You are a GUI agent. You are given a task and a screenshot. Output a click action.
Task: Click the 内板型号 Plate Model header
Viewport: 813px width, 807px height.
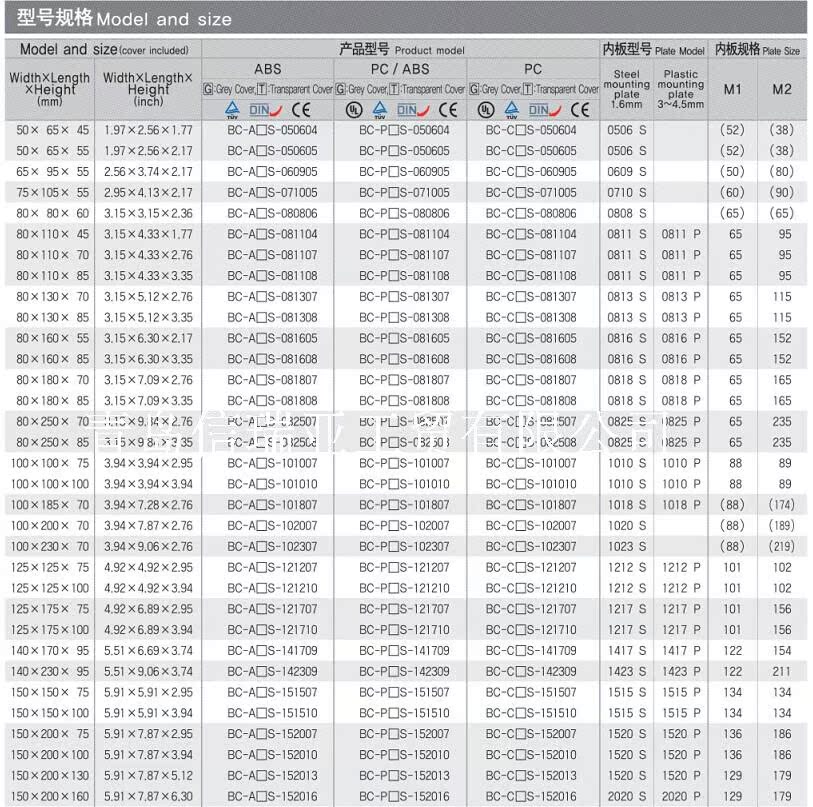point(653,50)
